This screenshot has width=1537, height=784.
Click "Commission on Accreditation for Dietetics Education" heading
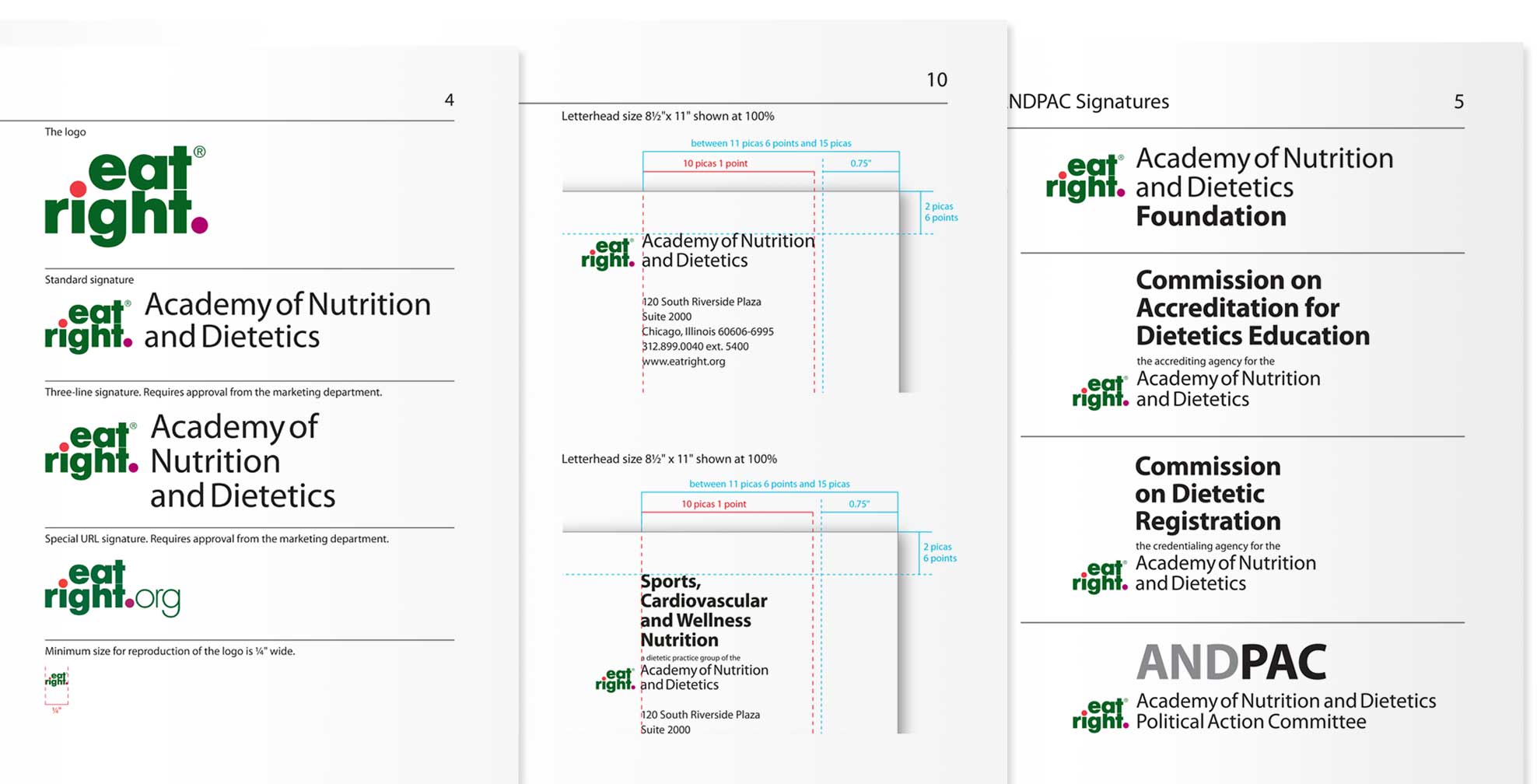[1252, 308]
